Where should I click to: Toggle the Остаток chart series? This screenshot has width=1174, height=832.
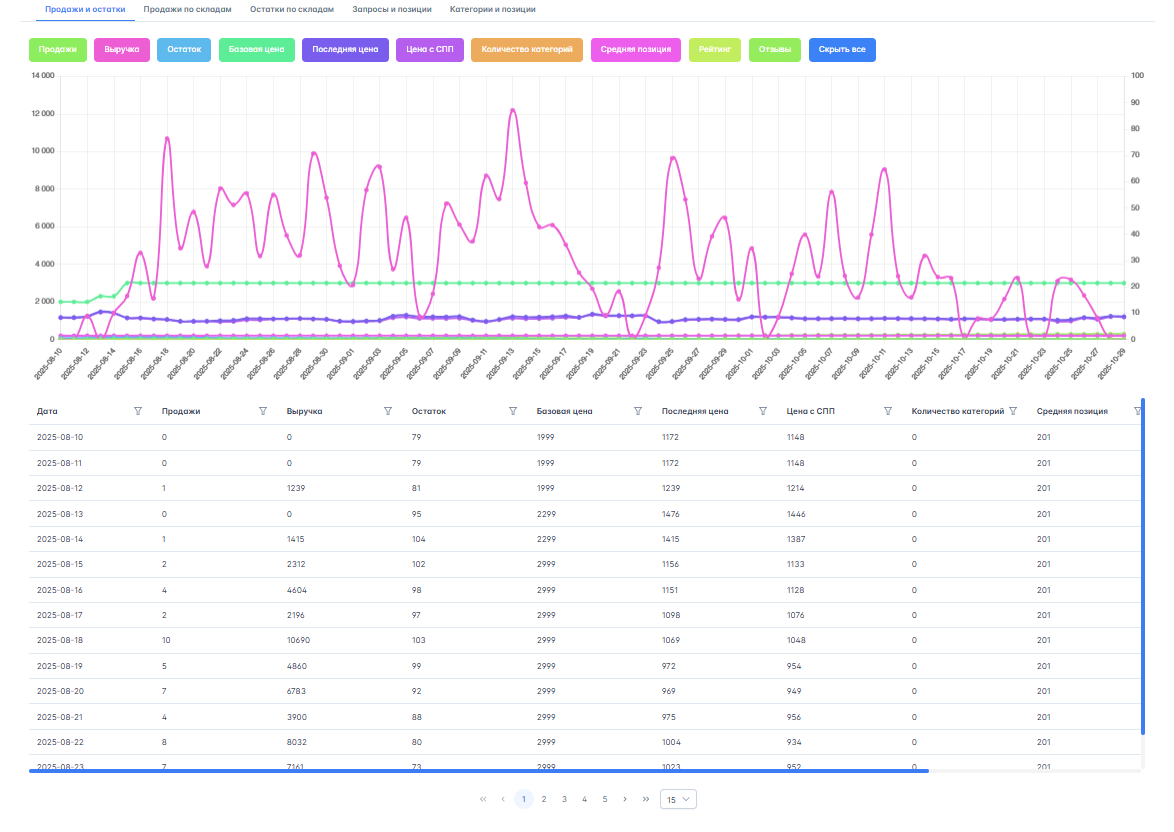point(184,49)
